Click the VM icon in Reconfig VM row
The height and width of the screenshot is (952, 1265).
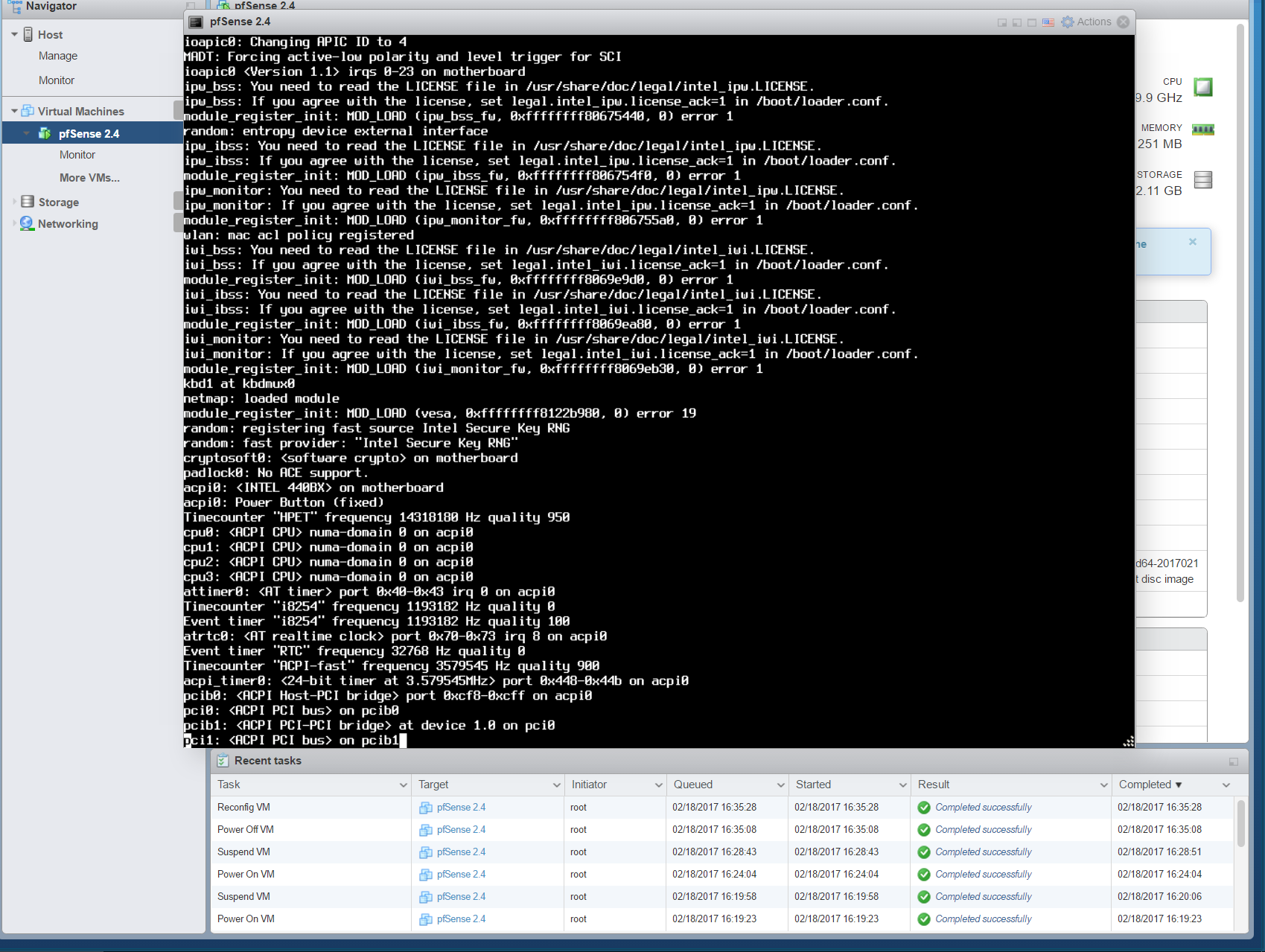(426, 808)
